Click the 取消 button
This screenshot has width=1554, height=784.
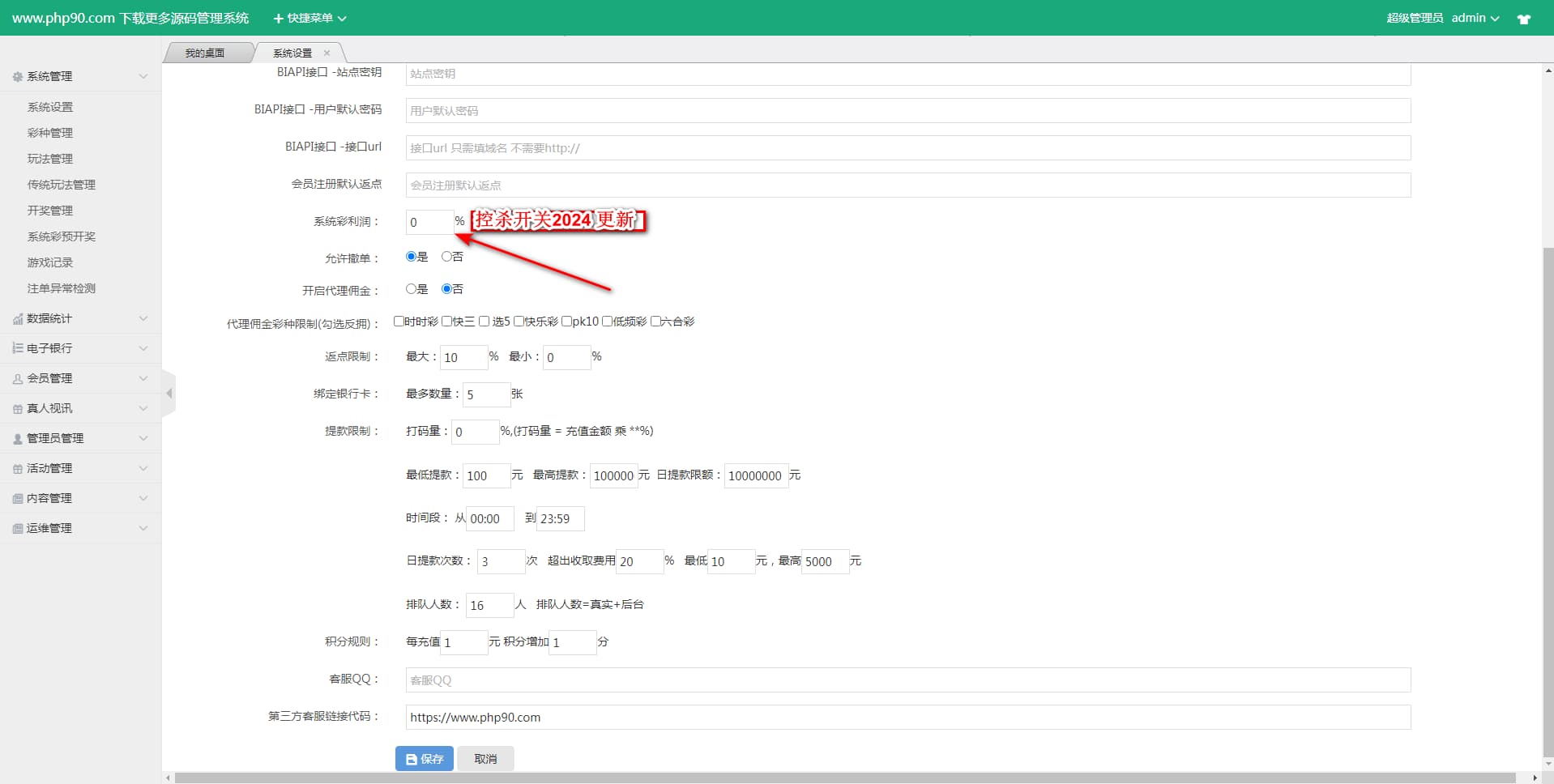[x=485, y=759]
